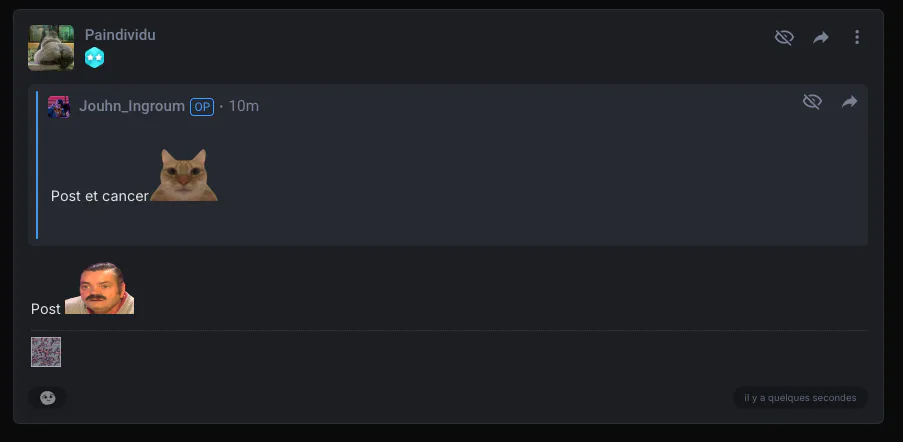Screen dimensions: 903x442
Task: Click the OP badge
Action: tap(202, 107)
